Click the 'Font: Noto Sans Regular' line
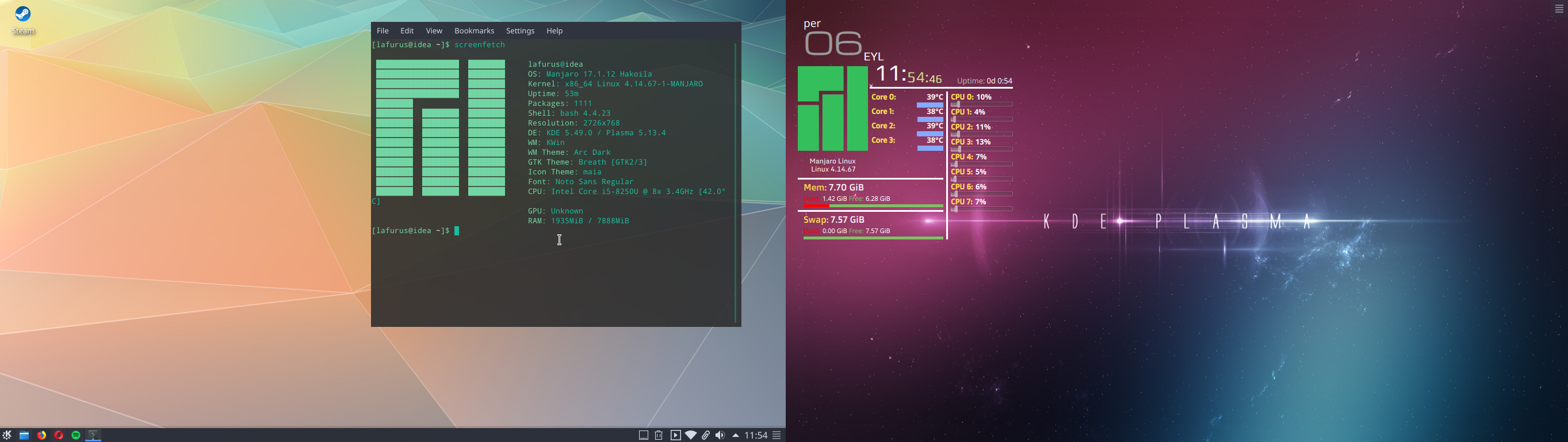This screenshot has width=1568, height=442. 581,181
